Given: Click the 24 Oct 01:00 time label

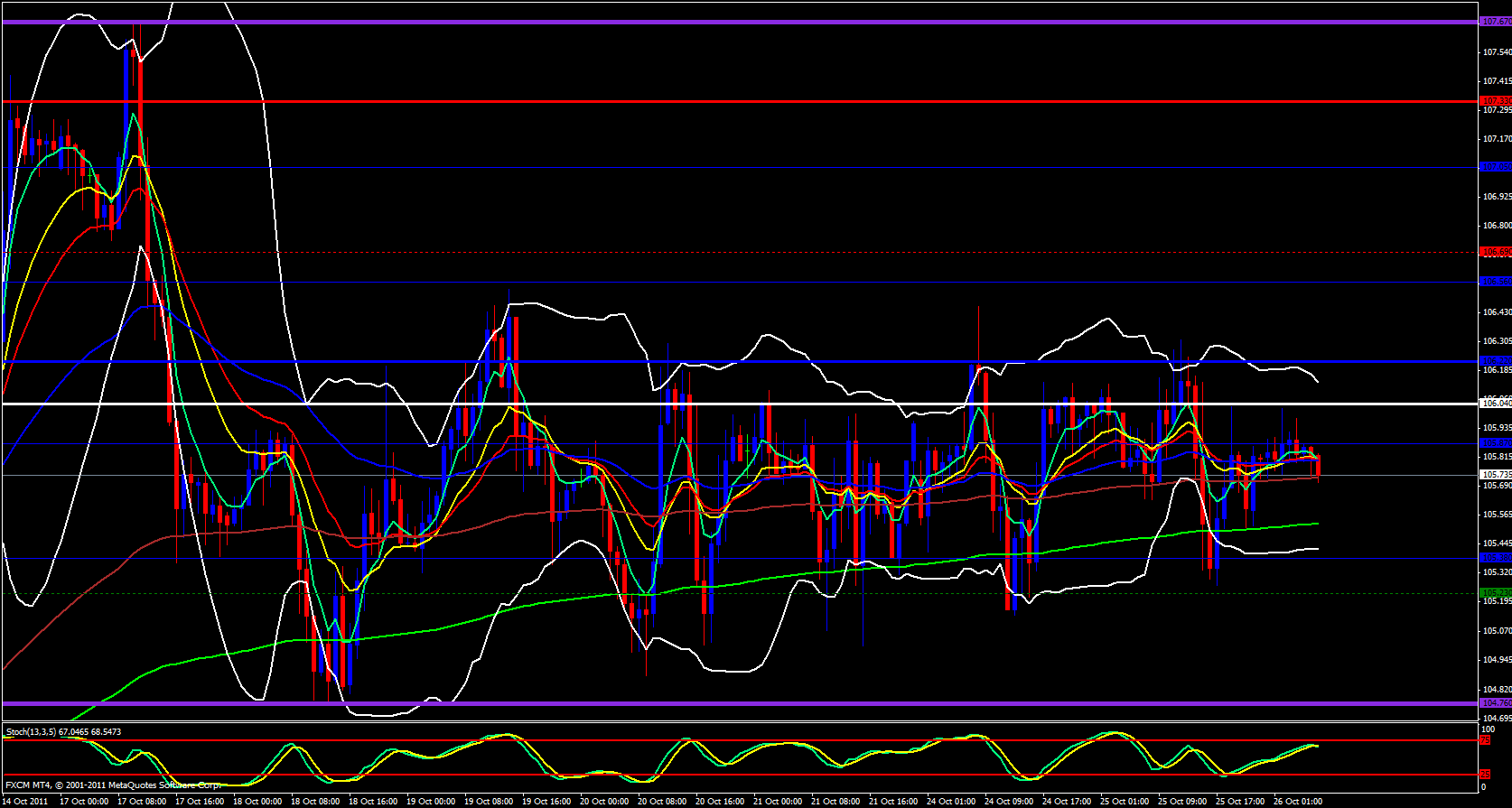Looking at the screenshot, I should tap(951, 802).
